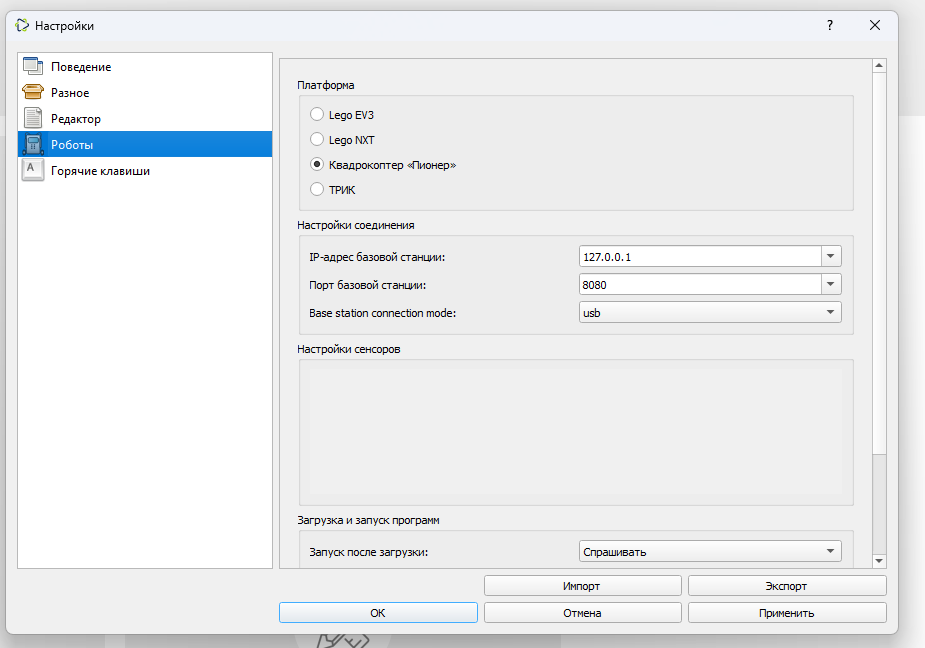Open the Редактор settings section
Image resolution: width=925 pixels, height=648 pixels.
[x=145, y=119]
